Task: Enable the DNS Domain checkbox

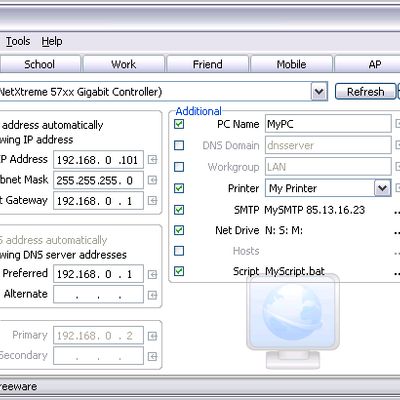Action: 179,145
